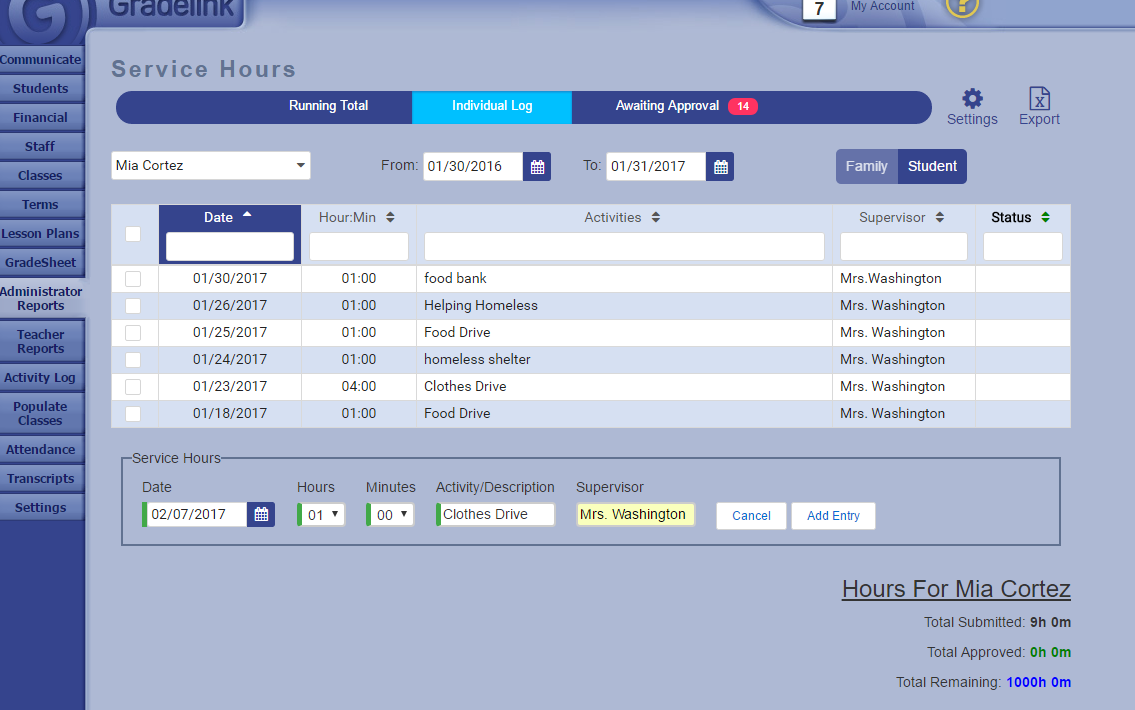1135x710 pixels.
Task: Sort by Hour:Min column arrows
Action: coord(390,218)
